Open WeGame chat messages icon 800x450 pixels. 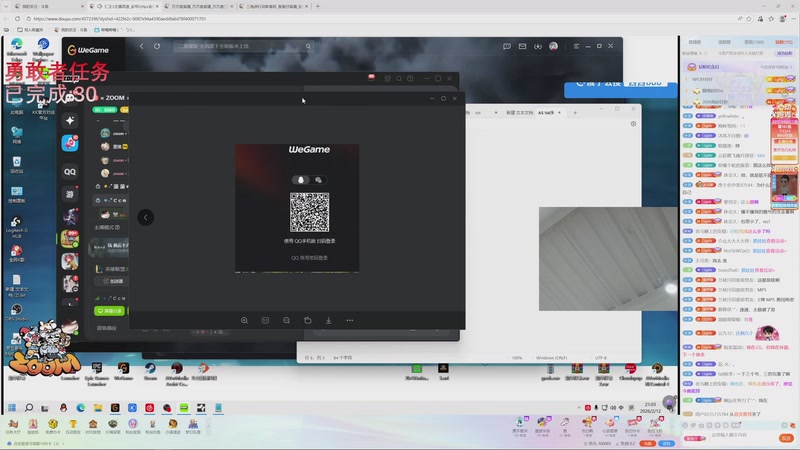click(507, 46)
